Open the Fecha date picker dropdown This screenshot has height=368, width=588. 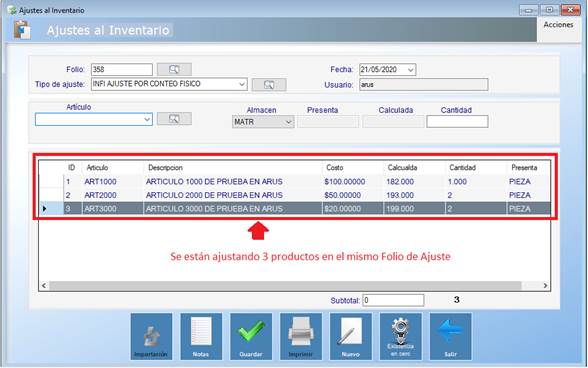(x=411, y=70)
